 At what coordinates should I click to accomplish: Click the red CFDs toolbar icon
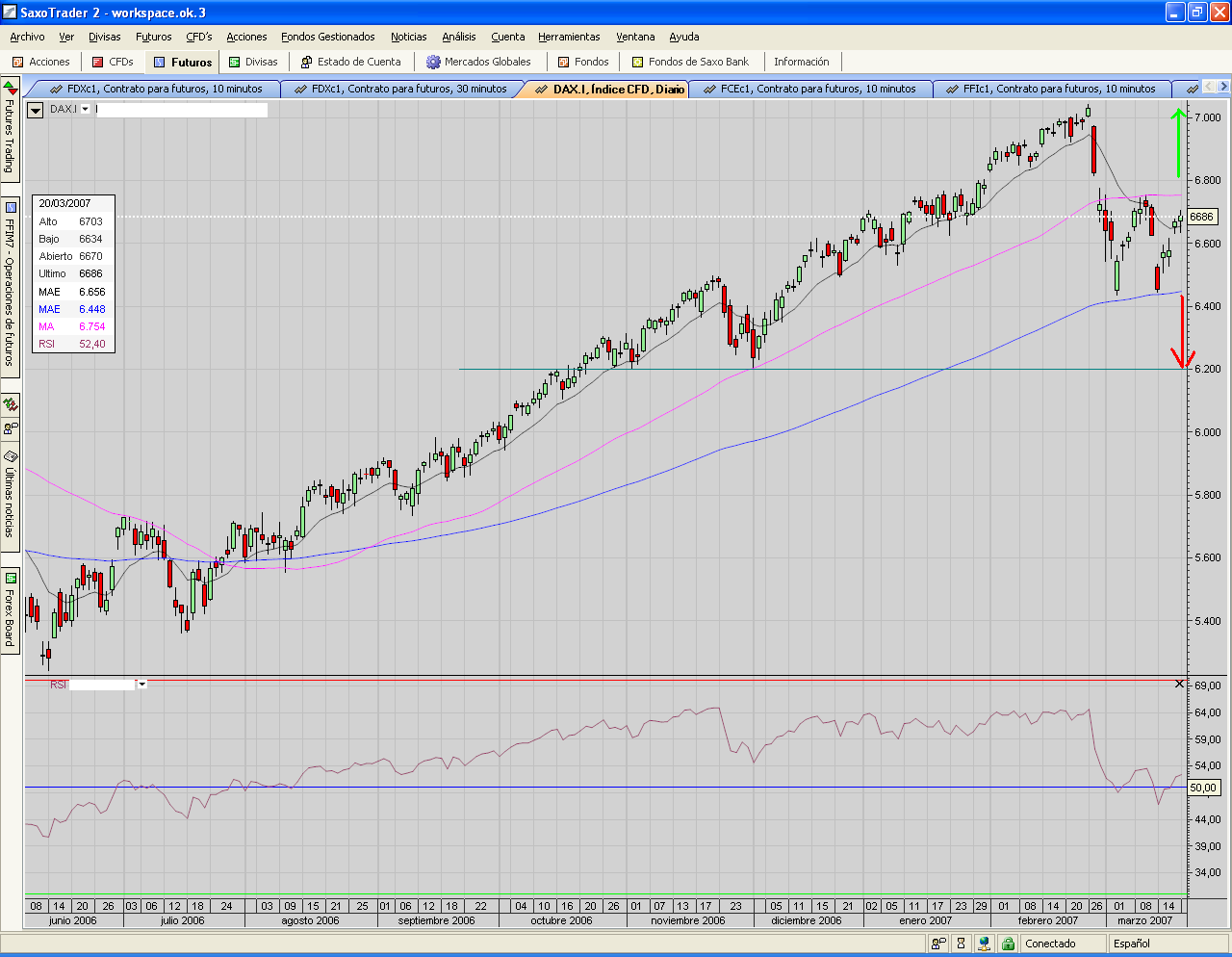(98, 62)
